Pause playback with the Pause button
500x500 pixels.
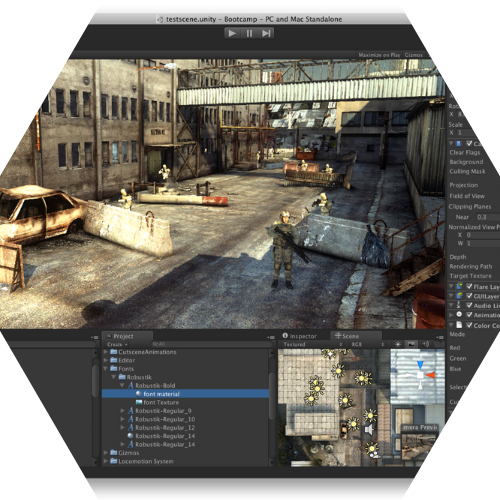(x=249, y=33)
